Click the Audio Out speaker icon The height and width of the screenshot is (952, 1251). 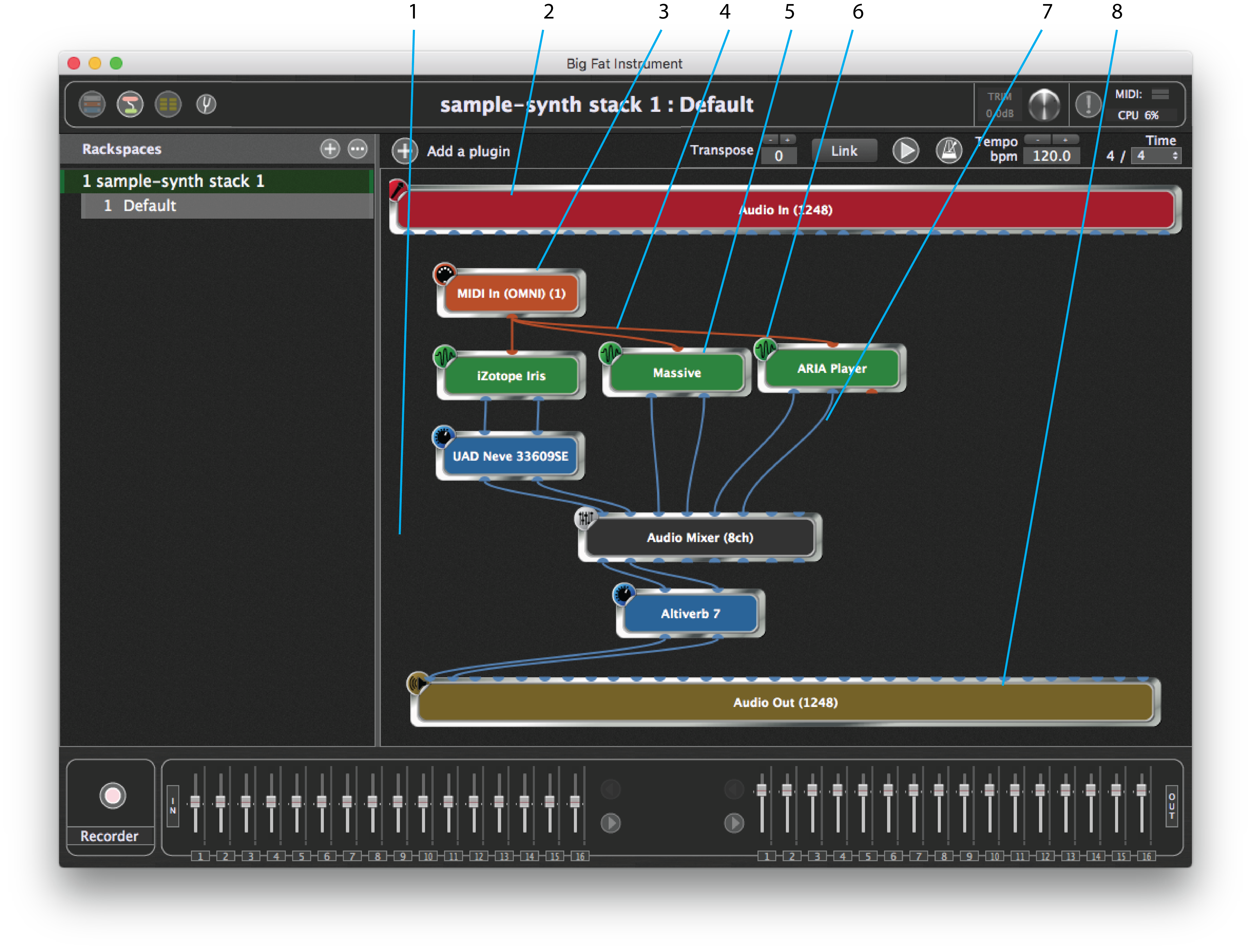click(419, 683)
